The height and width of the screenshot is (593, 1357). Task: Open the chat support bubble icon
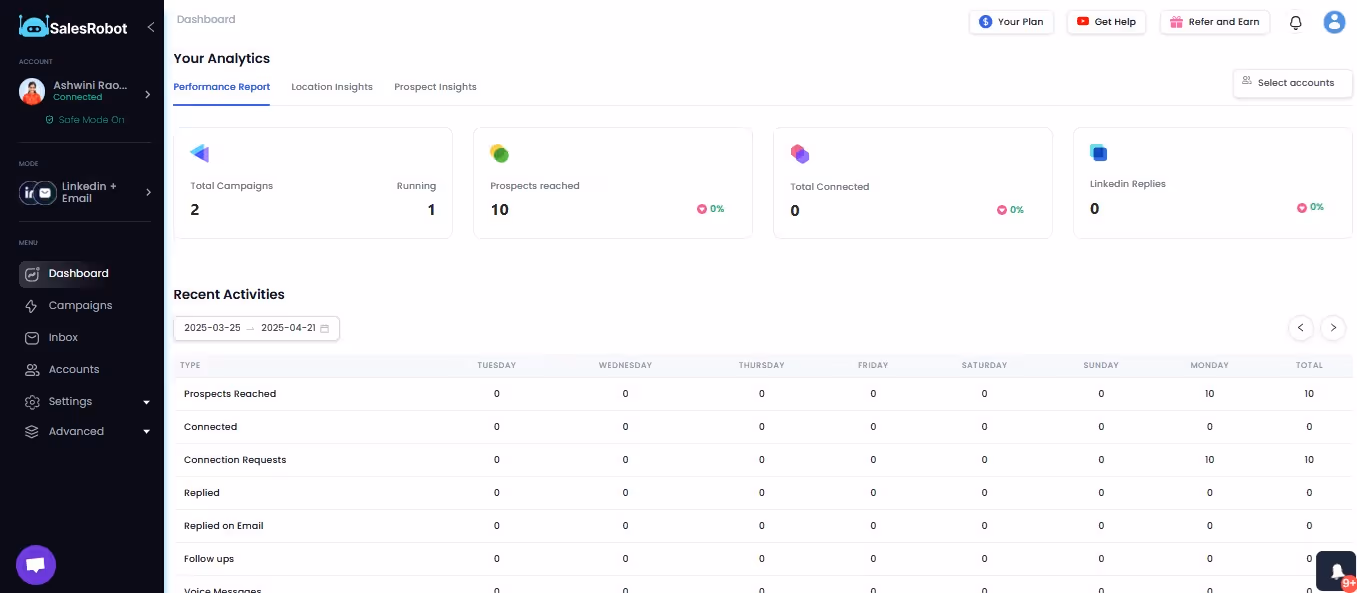click(x=35, y=564)
